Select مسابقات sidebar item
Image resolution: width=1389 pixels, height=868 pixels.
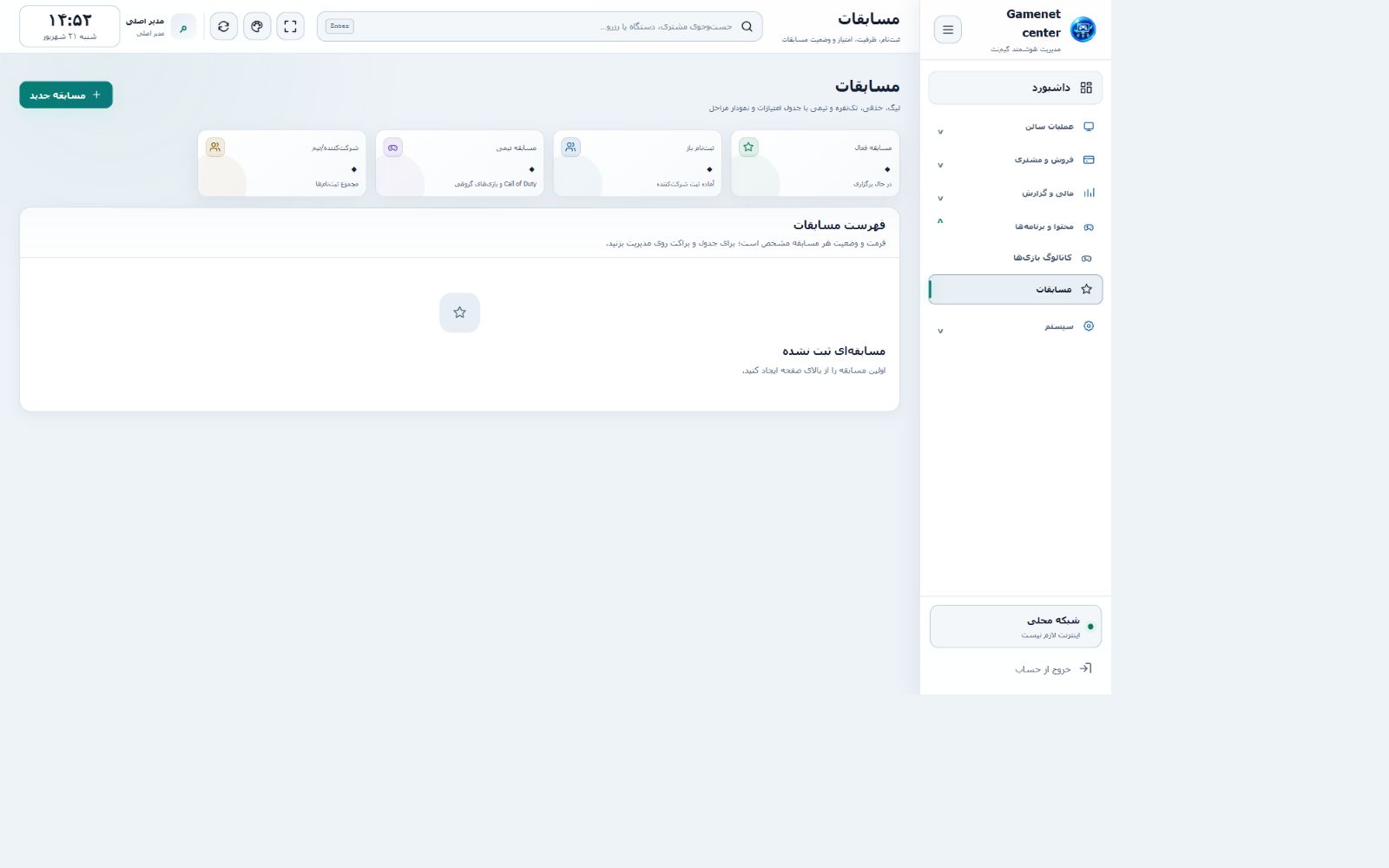click(x=1016, y=289)
